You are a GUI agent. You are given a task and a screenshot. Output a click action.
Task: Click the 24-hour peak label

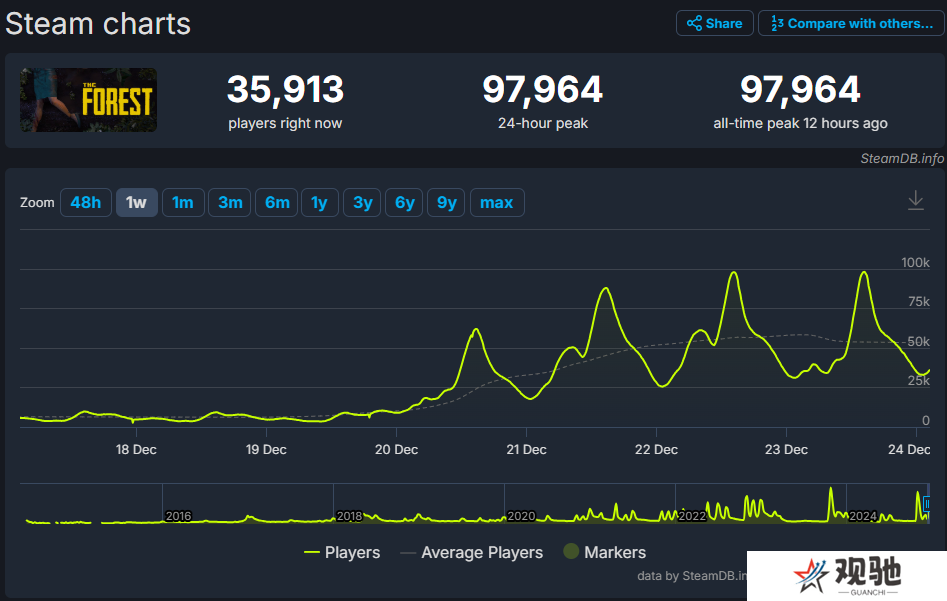(x=542, y=123)
